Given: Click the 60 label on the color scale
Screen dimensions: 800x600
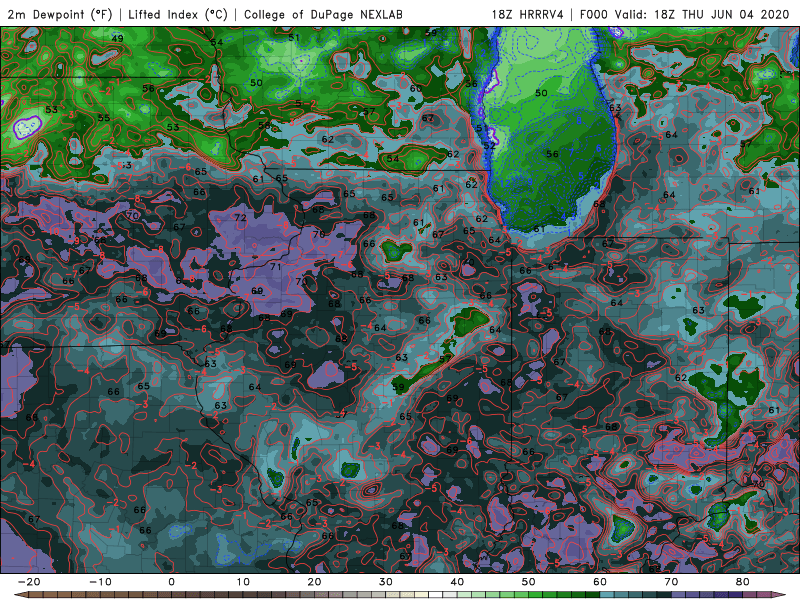Looking at the screenshot, I should [600, 582].
